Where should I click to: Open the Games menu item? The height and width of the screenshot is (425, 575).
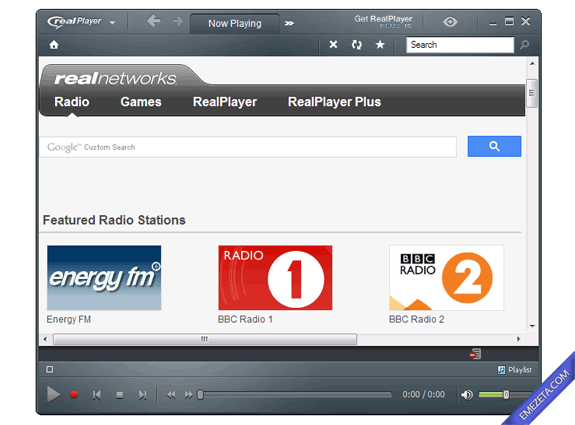pos(141,102)
